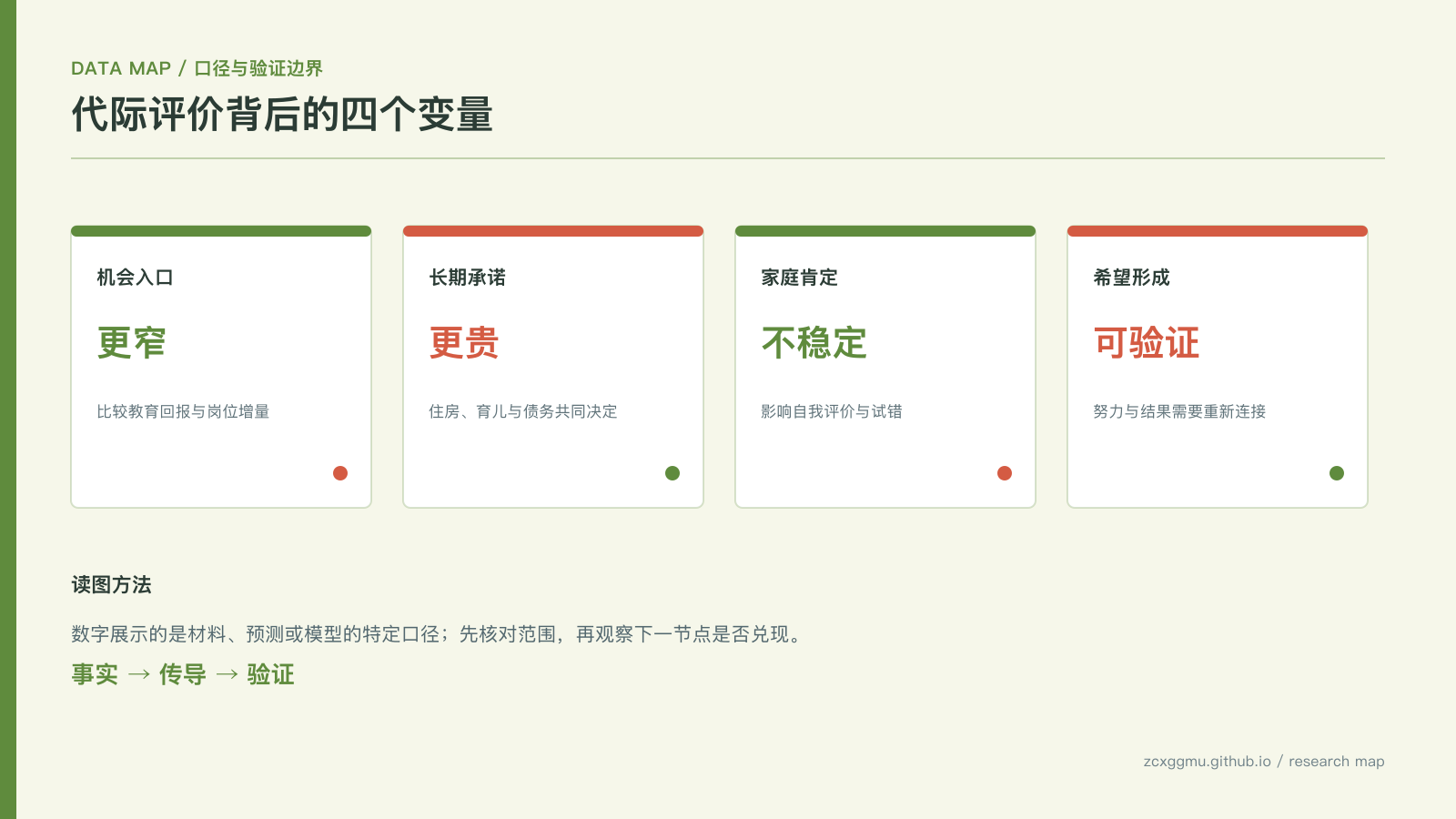Click the zcxggmu.github.io / research map footer

[1264, 762]
